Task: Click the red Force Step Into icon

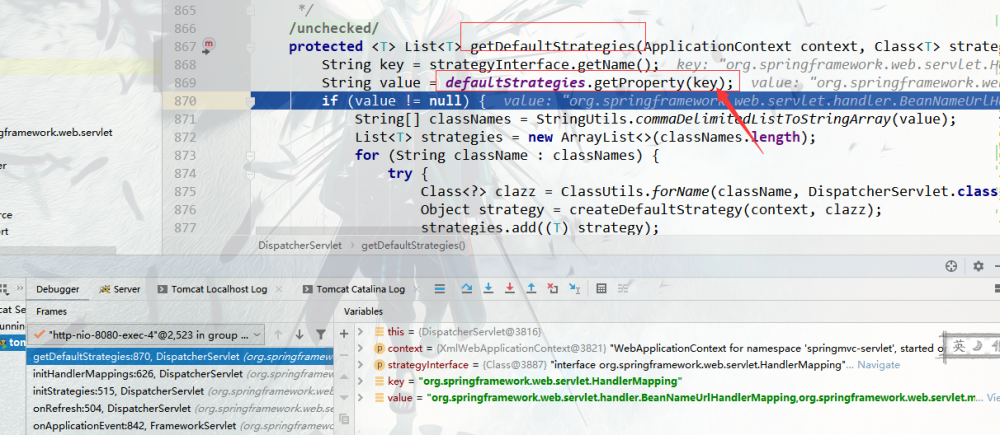Action: pyautogui.click(x=510, y=289)
